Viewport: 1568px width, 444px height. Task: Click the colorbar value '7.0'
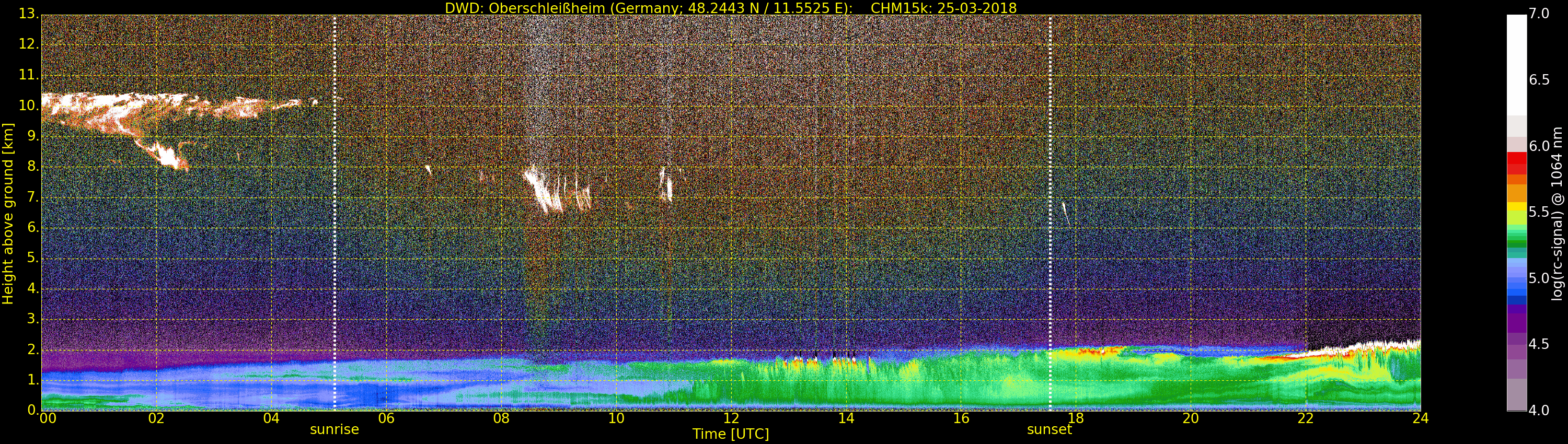1539,14
